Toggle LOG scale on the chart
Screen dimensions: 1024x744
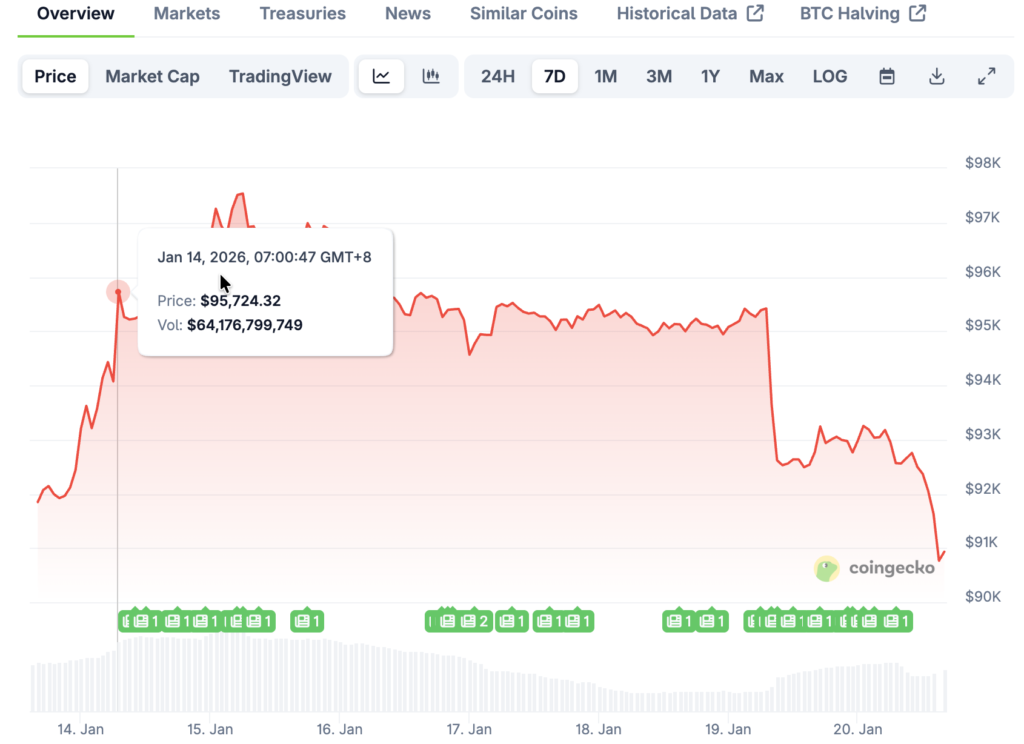click(x=830, y=77)
